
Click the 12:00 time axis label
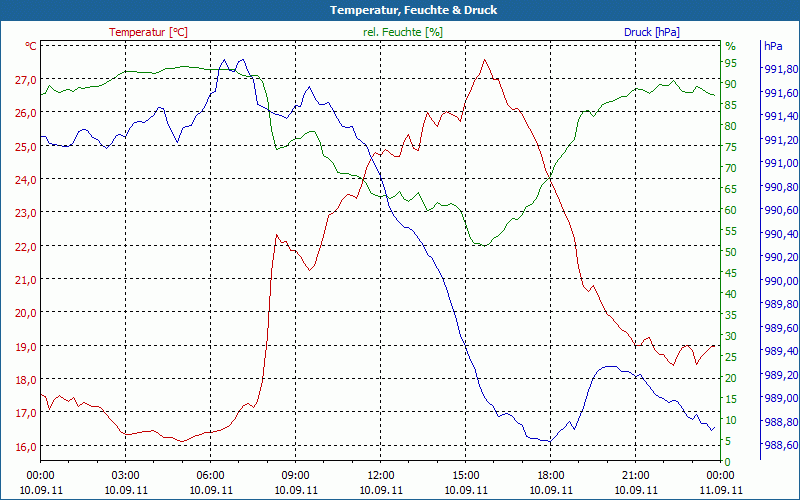click(x=381, y=476)
